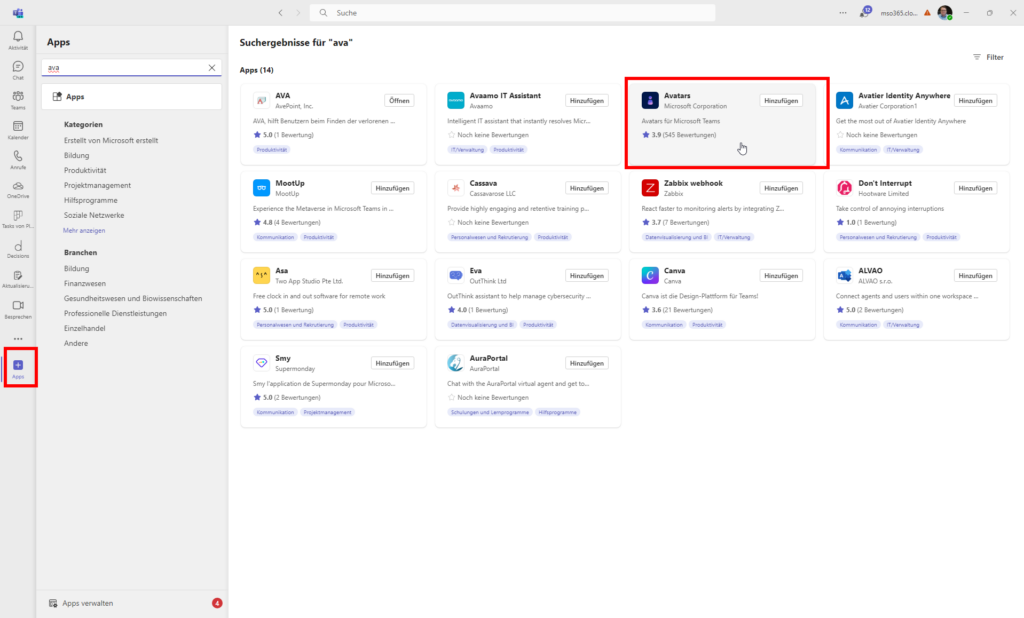
Task: Click the Don't Interrupt app icon
Action: coord(844,187)
